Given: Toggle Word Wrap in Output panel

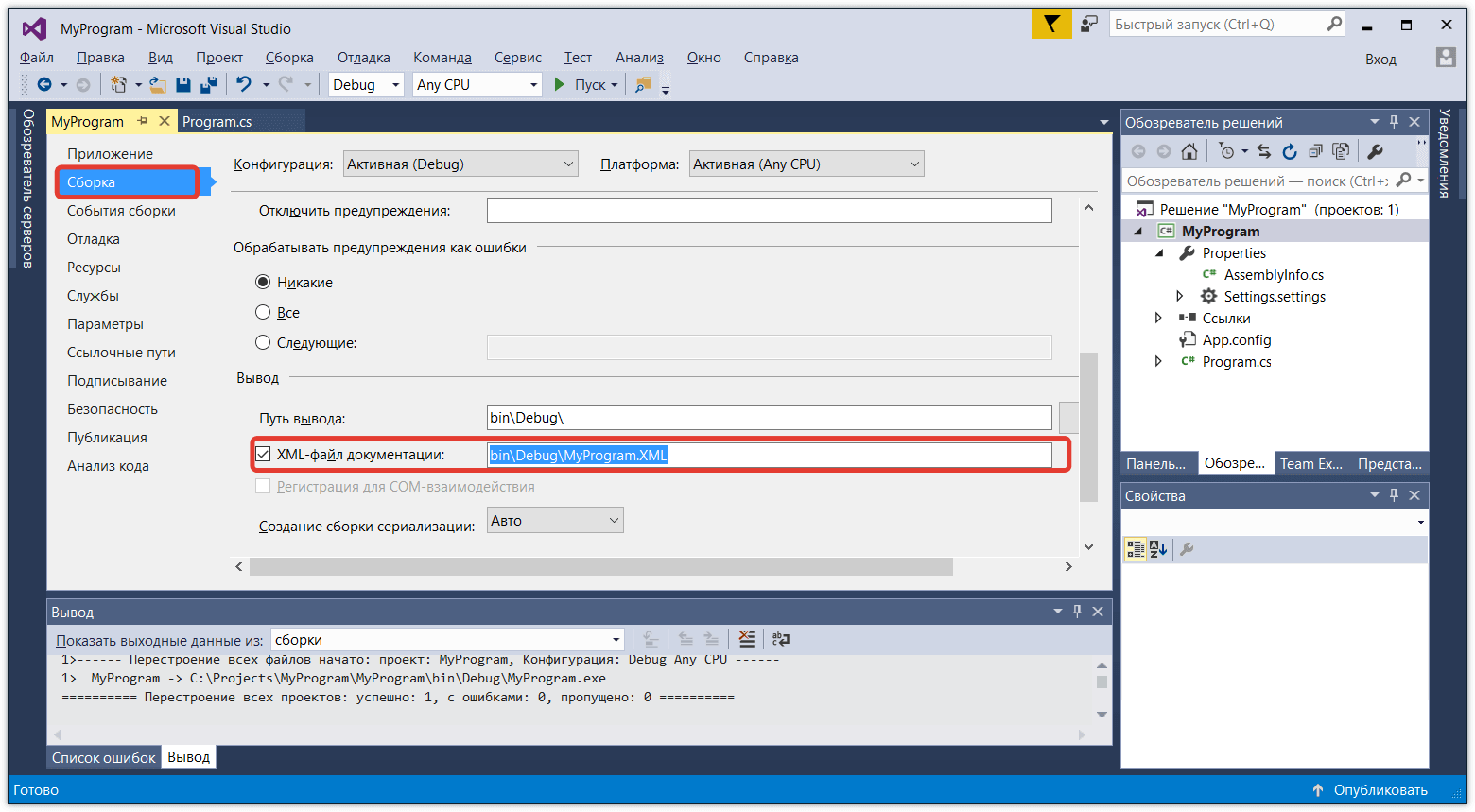Looking at the screenshot, I should click(x=781, y=639).
